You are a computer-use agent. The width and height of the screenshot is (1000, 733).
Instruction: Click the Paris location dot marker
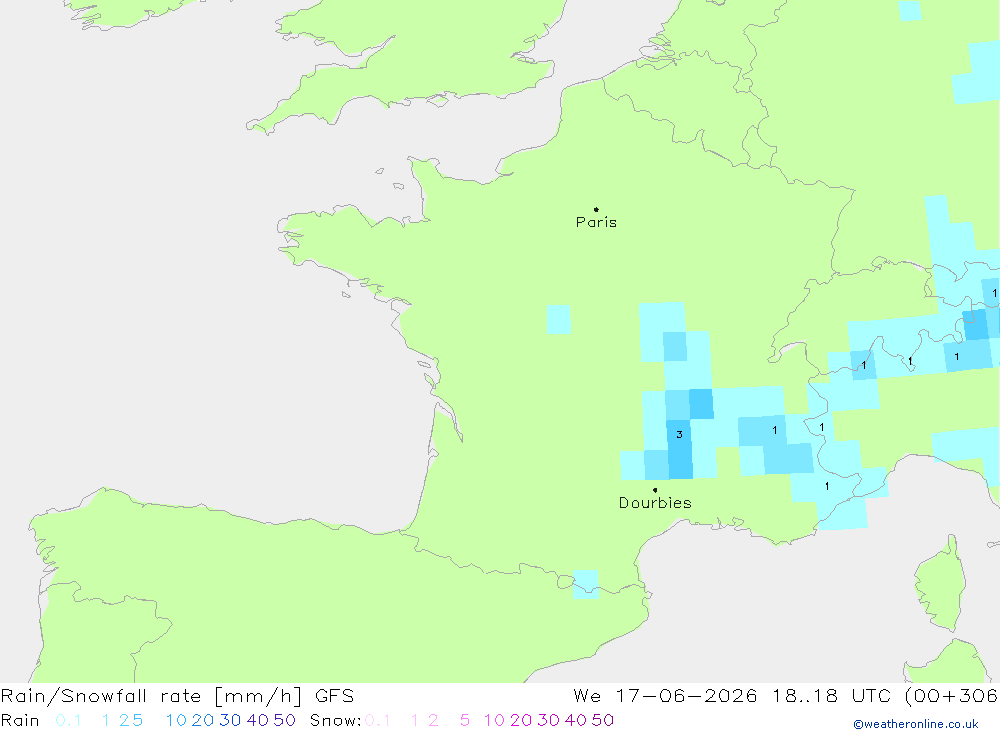596,209
